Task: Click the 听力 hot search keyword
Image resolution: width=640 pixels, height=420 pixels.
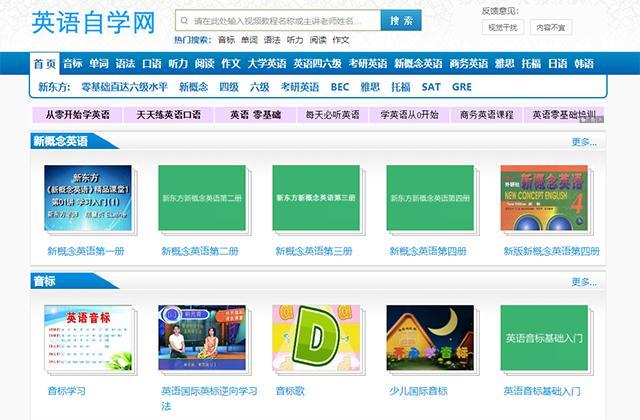Action: tap(295, 40)
